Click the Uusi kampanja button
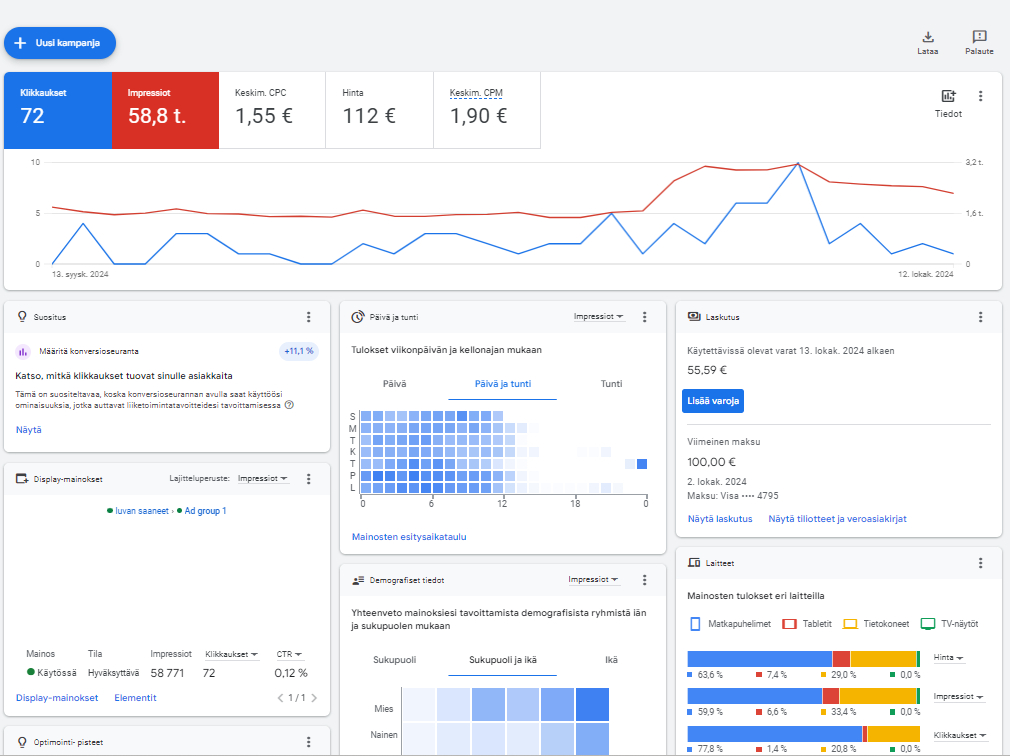 60,43
